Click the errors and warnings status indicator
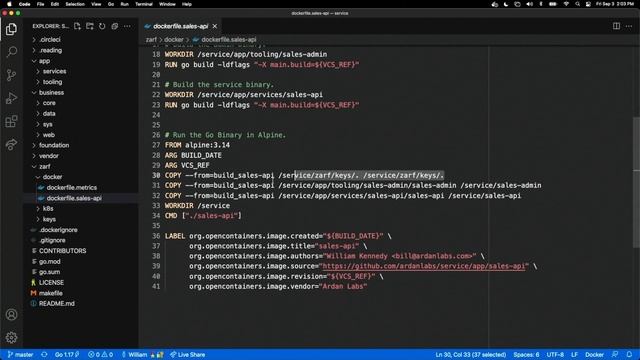 tap(100, 355)
